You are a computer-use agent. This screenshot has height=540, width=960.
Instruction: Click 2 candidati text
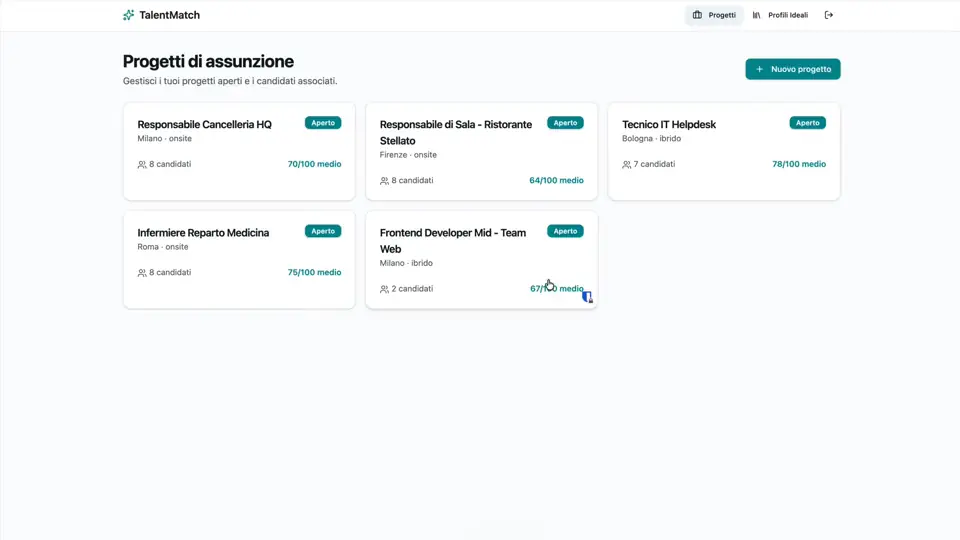pyautogui.click(x=413, y=288)
